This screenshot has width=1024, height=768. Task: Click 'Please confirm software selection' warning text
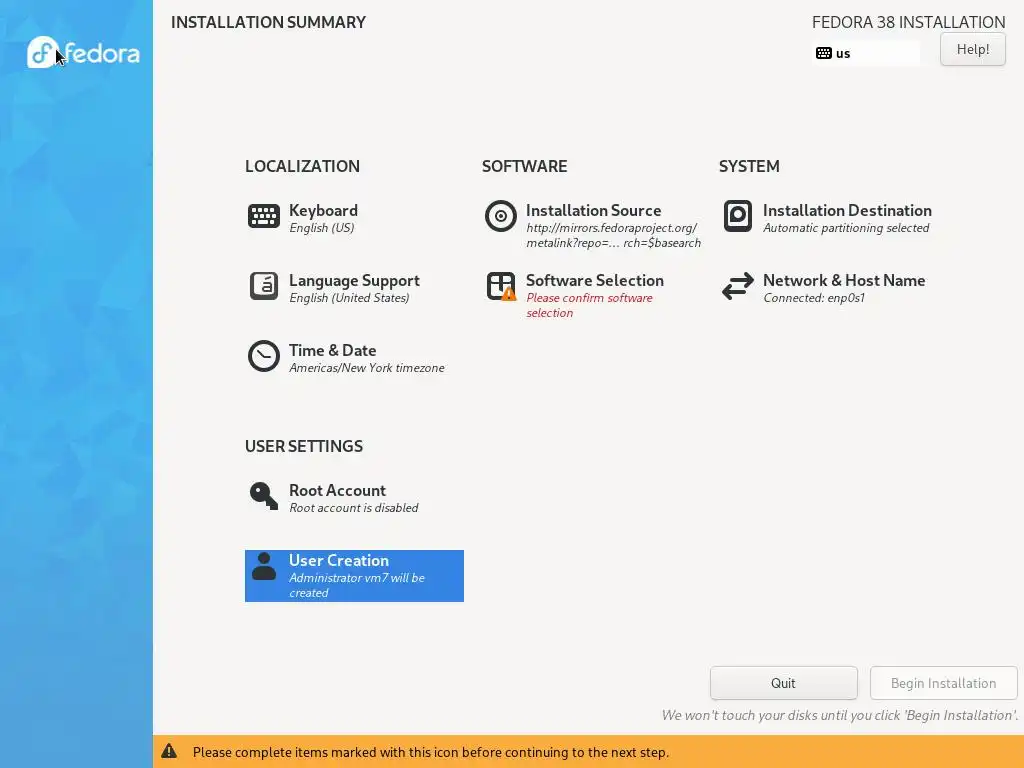[590, 305]
